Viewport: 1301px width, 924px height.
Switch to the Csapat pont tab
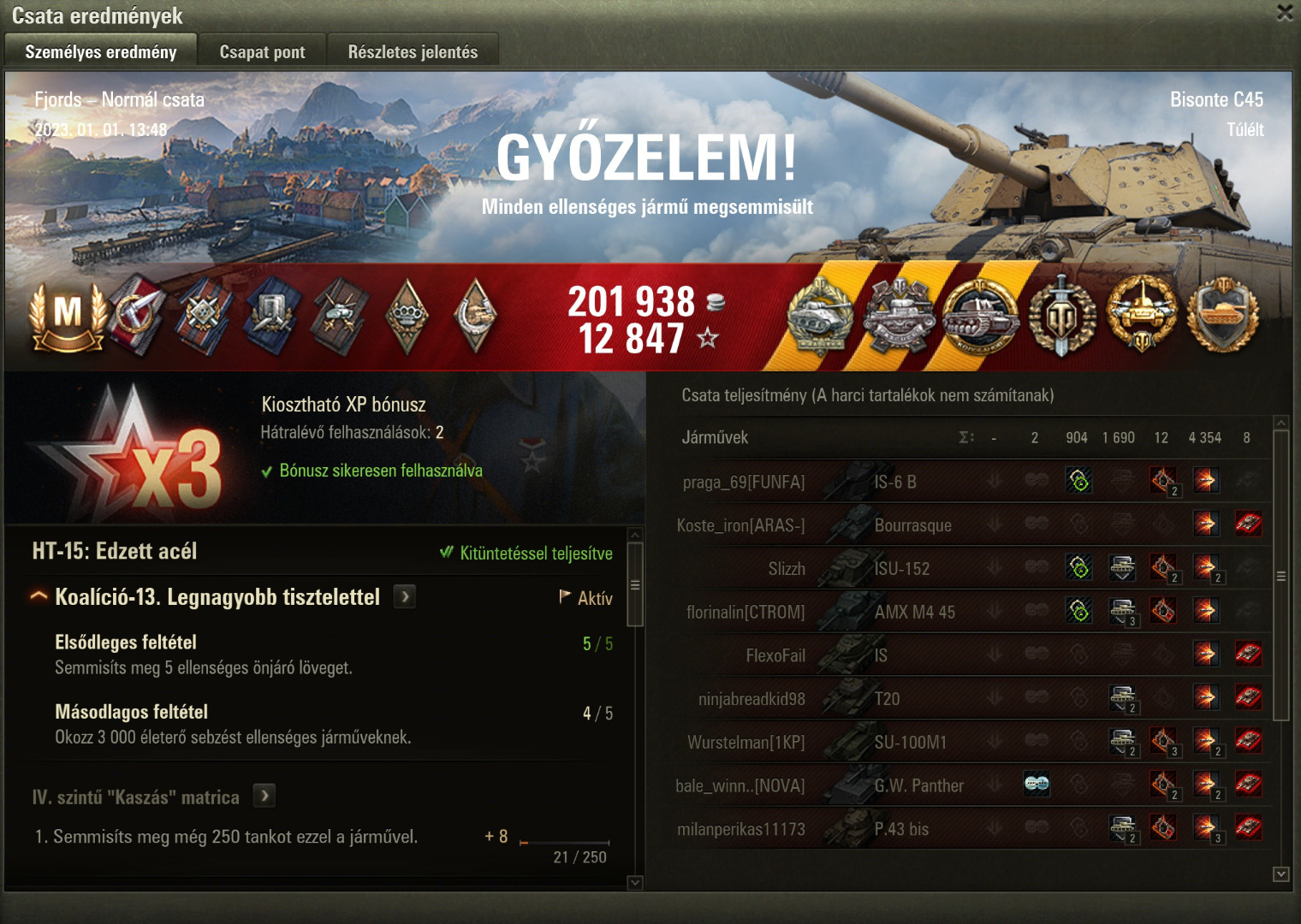(x=262, y=51)
